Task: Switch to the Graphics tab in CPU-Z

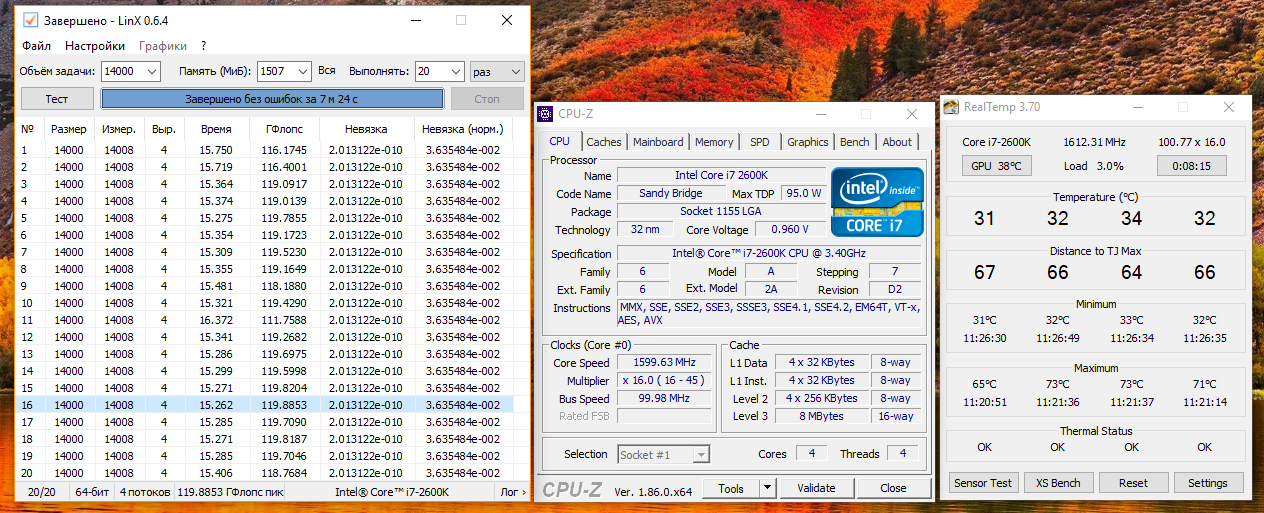Action: (808, 142)
